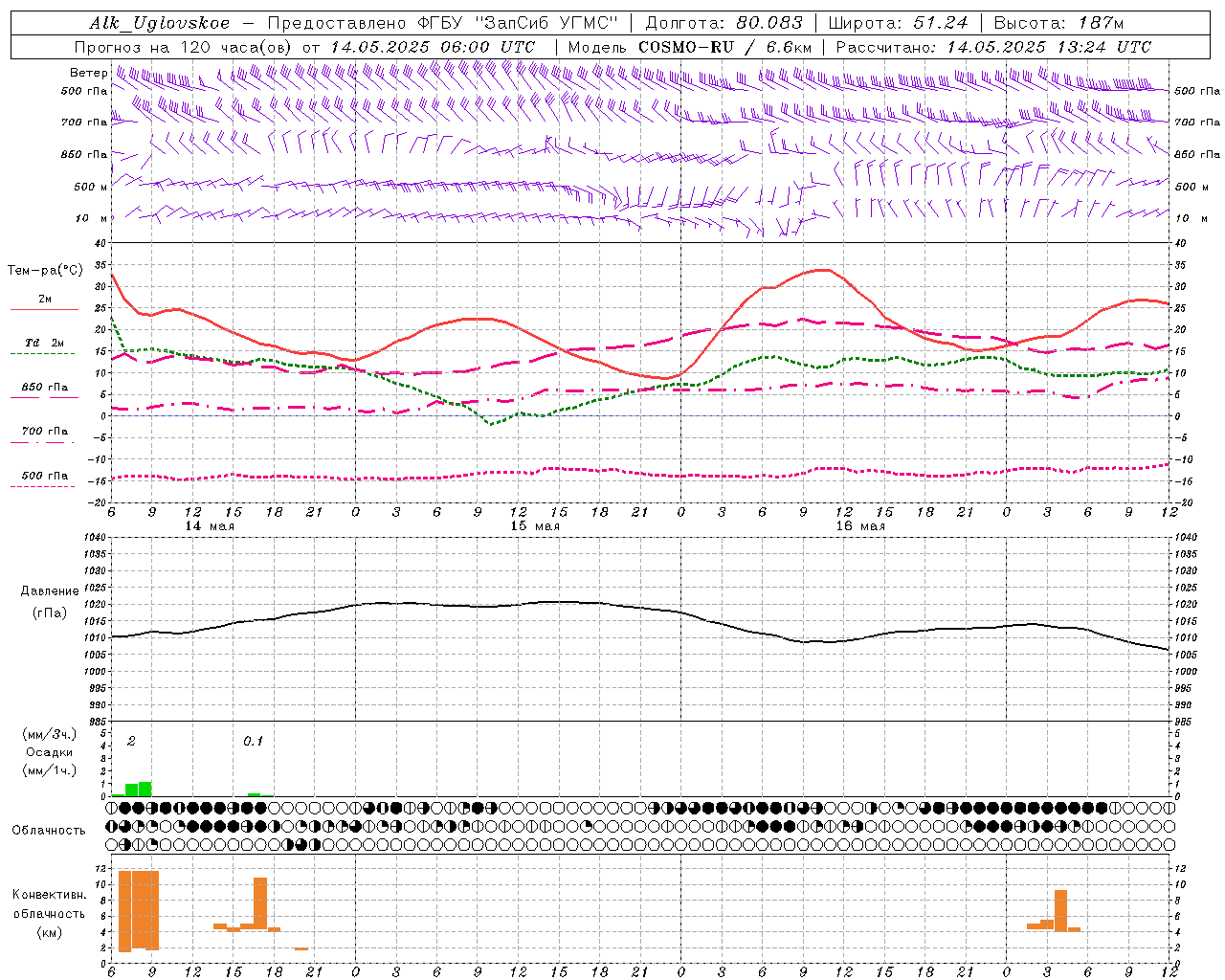Click the precipitation total value 2
Viewport: 1225px width, 980px height.
131,742
